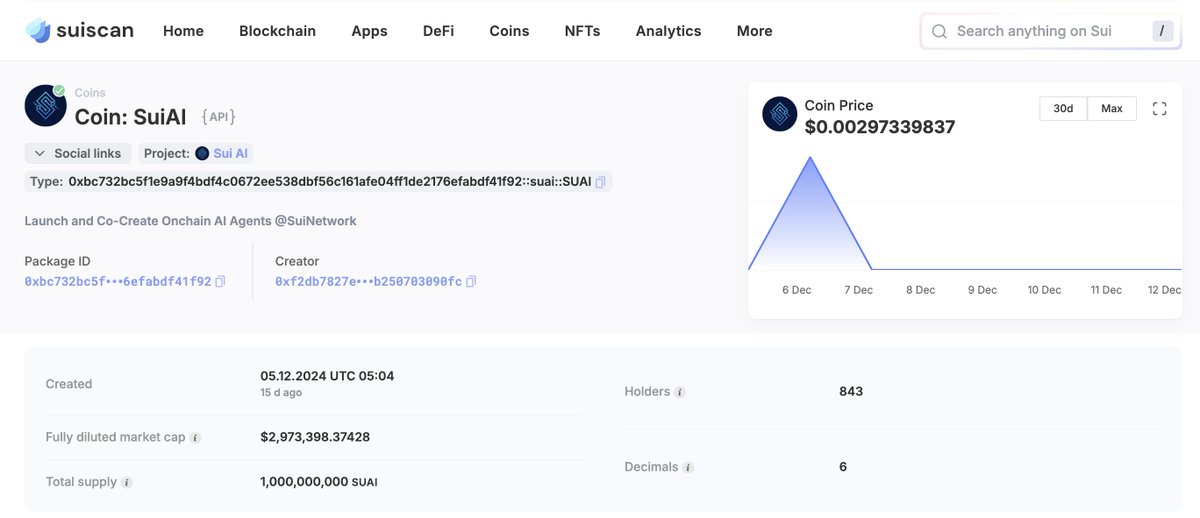Open Package ID 0xbc732bc5f link

[x=118, y=282]
